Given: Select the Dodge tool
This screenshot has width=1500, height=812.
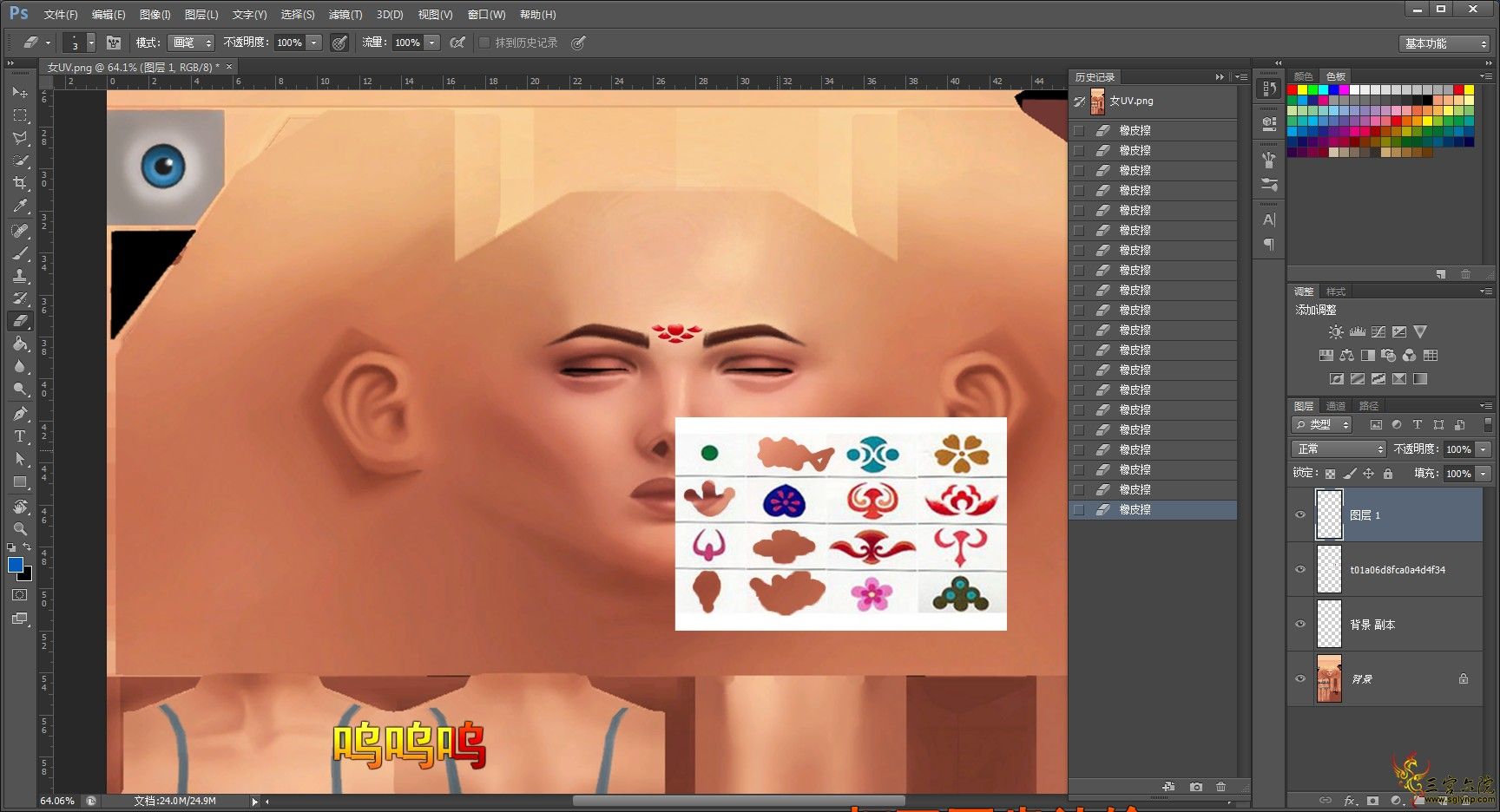Looking at the screenshot, I should tap(20, 389).
